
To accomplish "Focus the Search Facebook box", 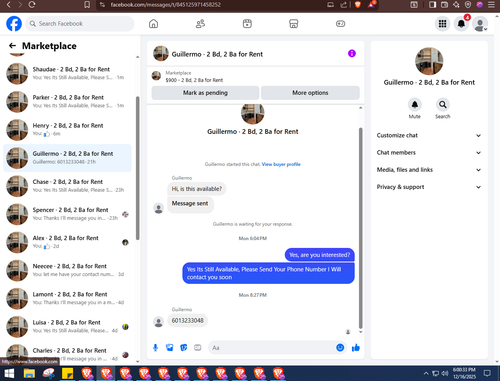I will (80, 24).
